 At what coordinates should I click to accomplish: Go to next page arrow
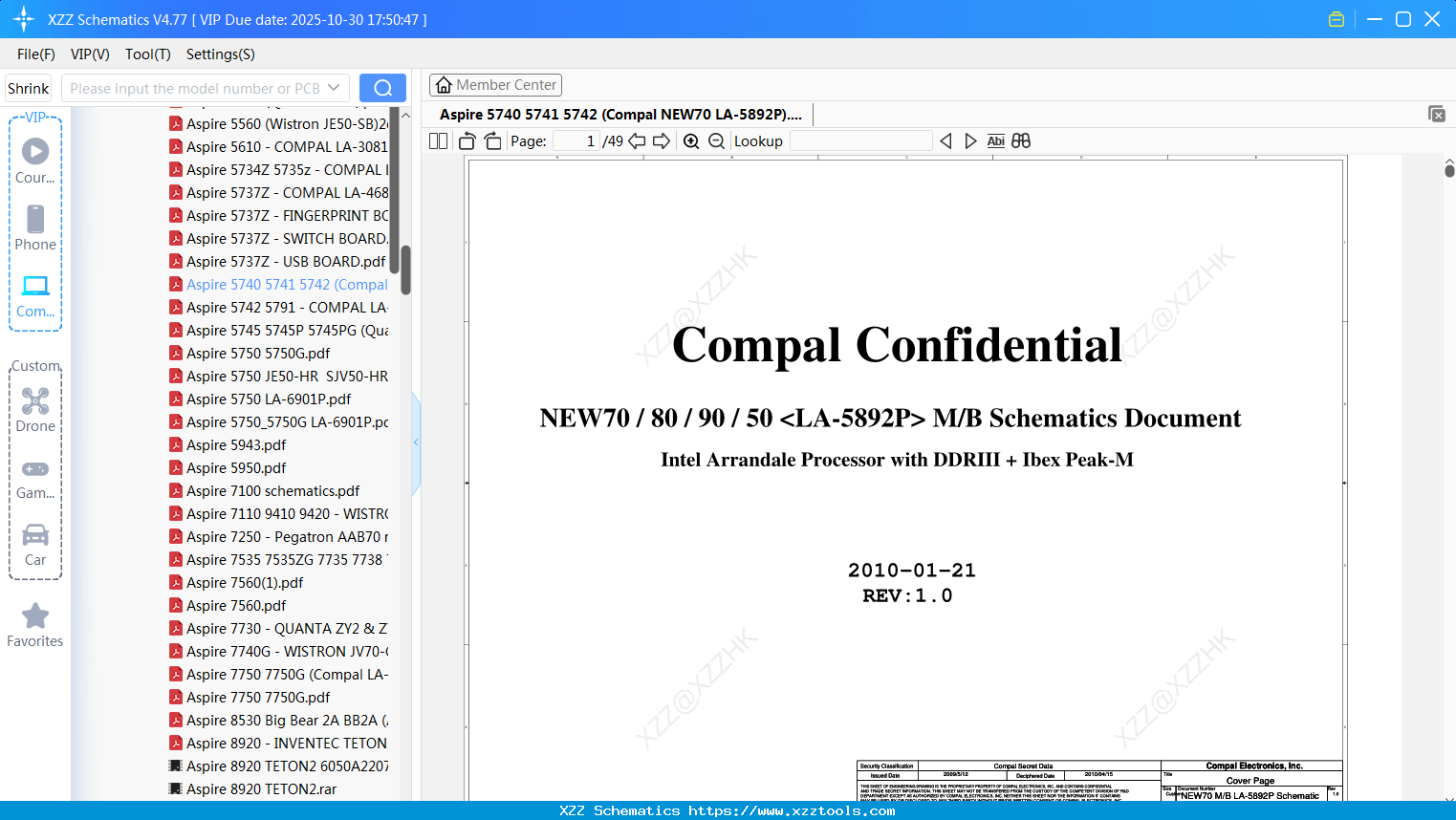[x=662, y=140]
